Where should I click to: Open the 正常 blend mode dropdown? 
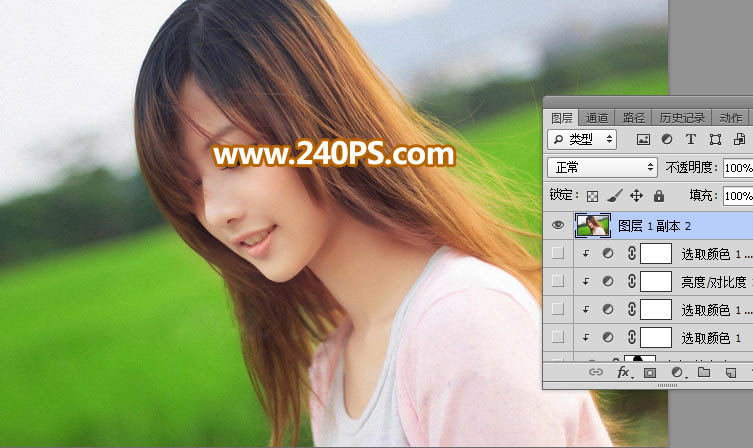tap(603, 168)
